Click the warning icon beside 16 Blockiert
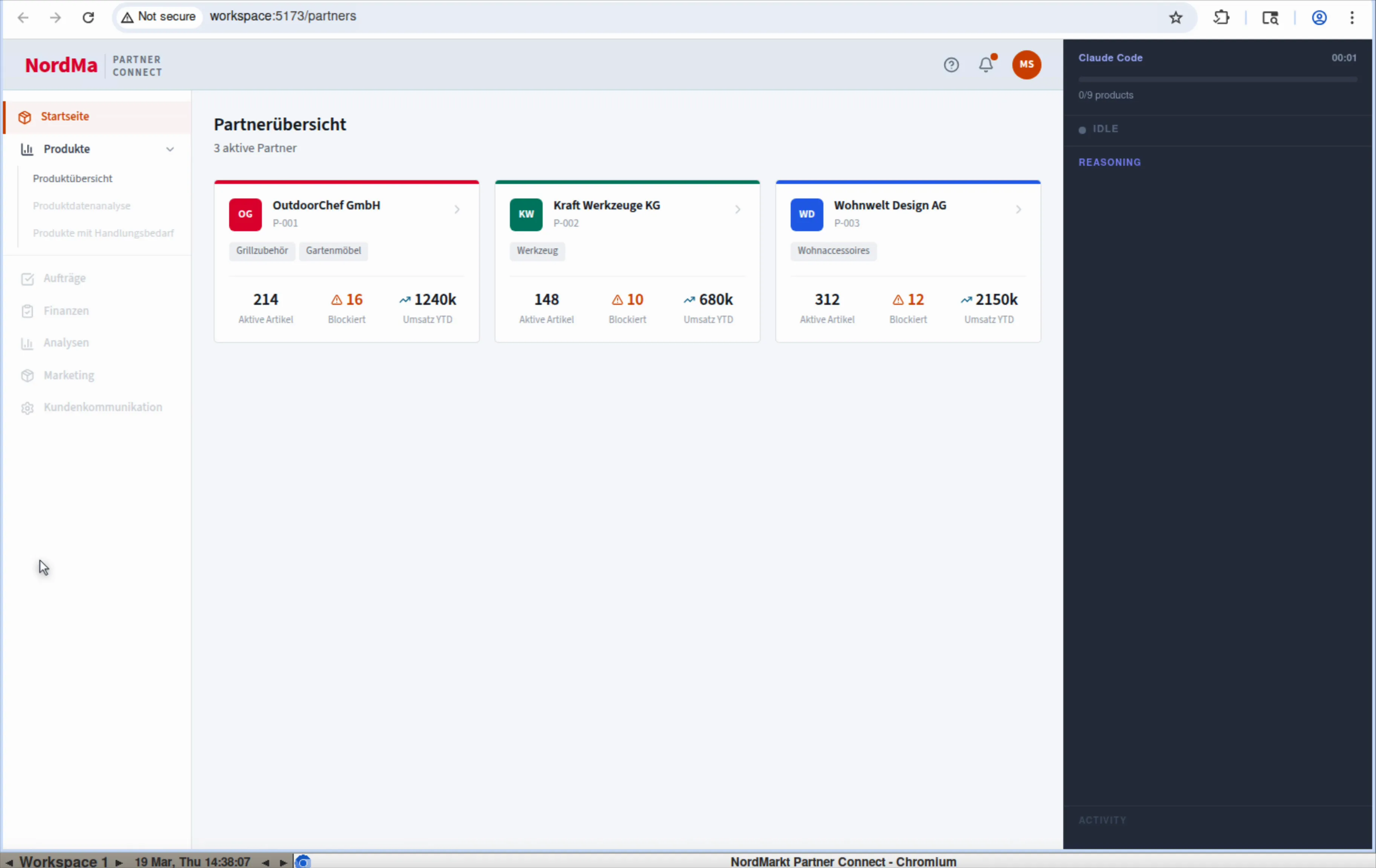This screenshot has width=1376, height=868. pos(336,300)
